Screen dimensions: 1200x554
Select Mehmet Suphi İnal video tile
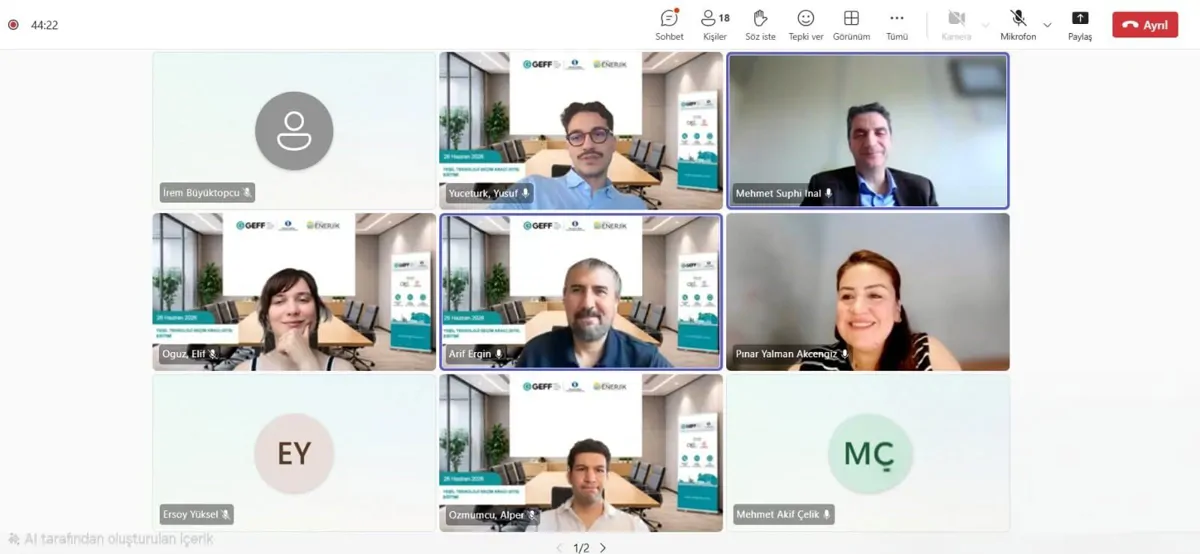[x=868, y=130]
